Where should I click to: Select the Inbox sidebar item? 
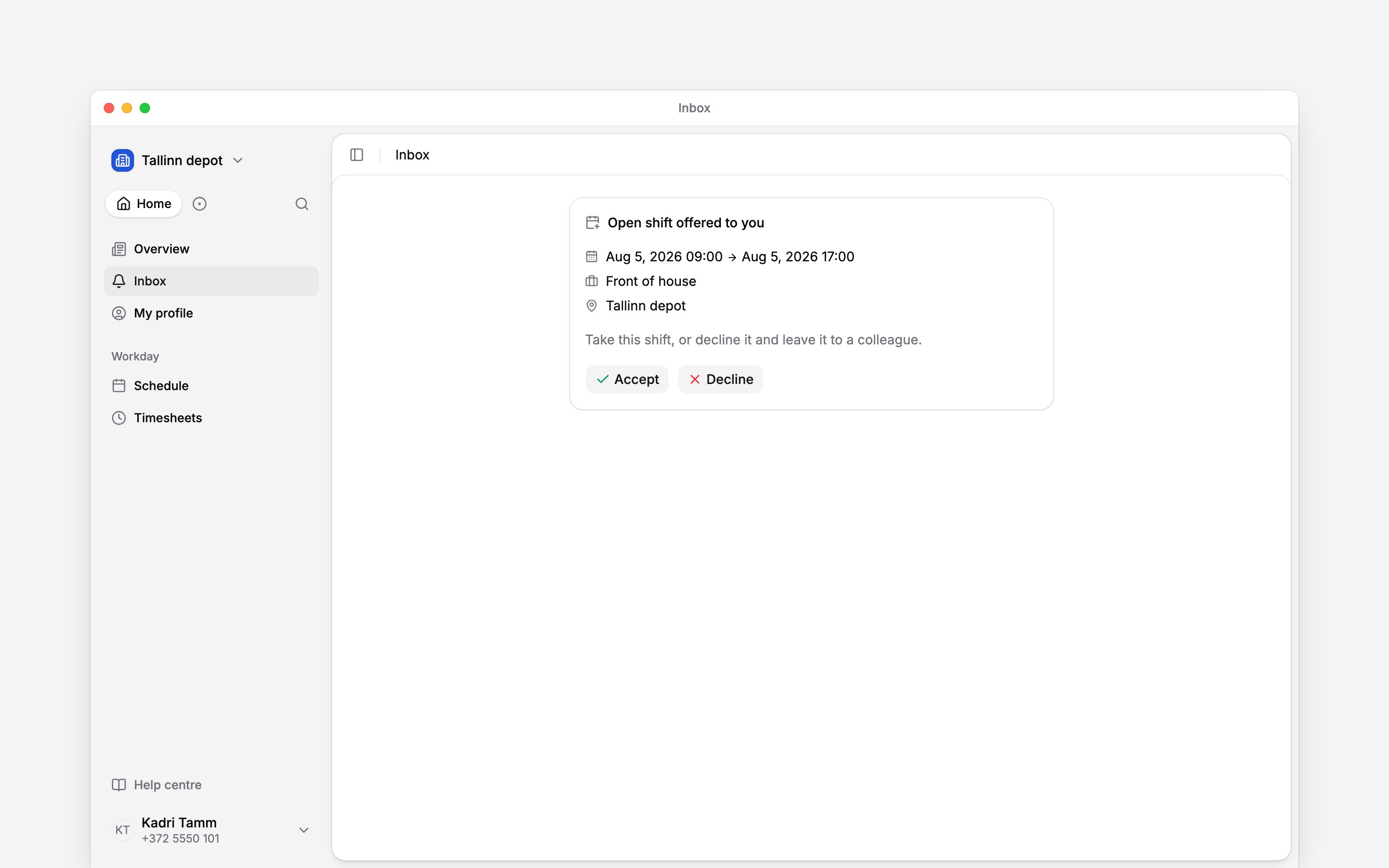211,281
